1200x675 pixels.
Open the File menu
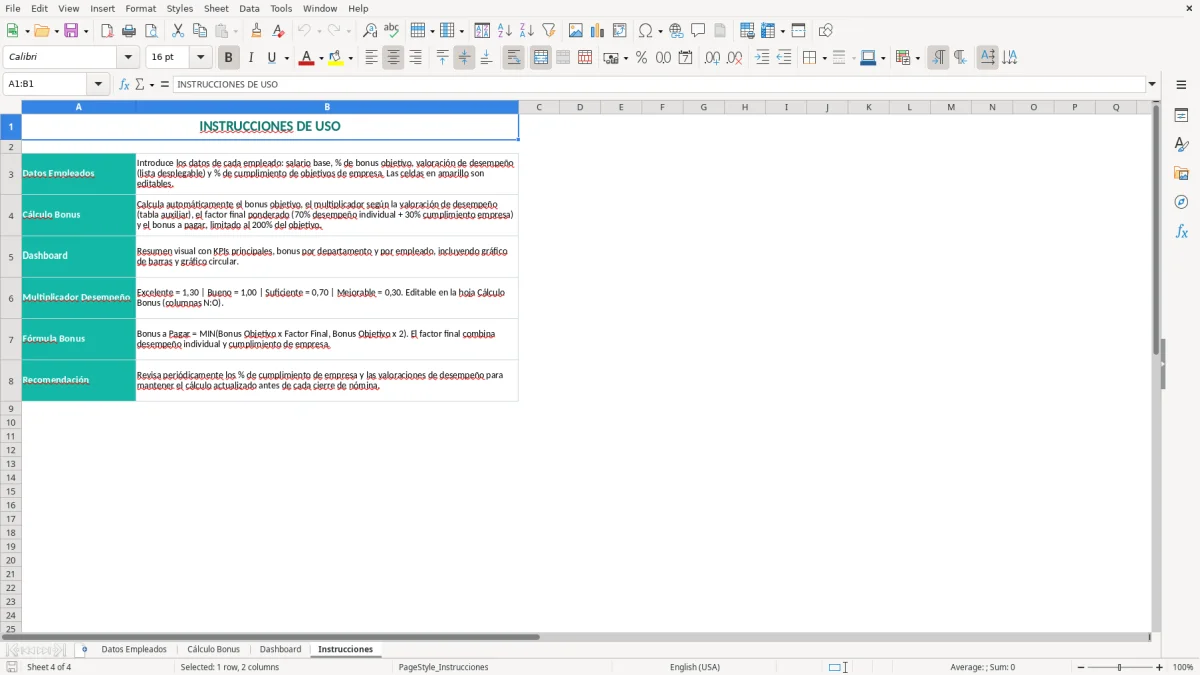click(x=13, y=8)
